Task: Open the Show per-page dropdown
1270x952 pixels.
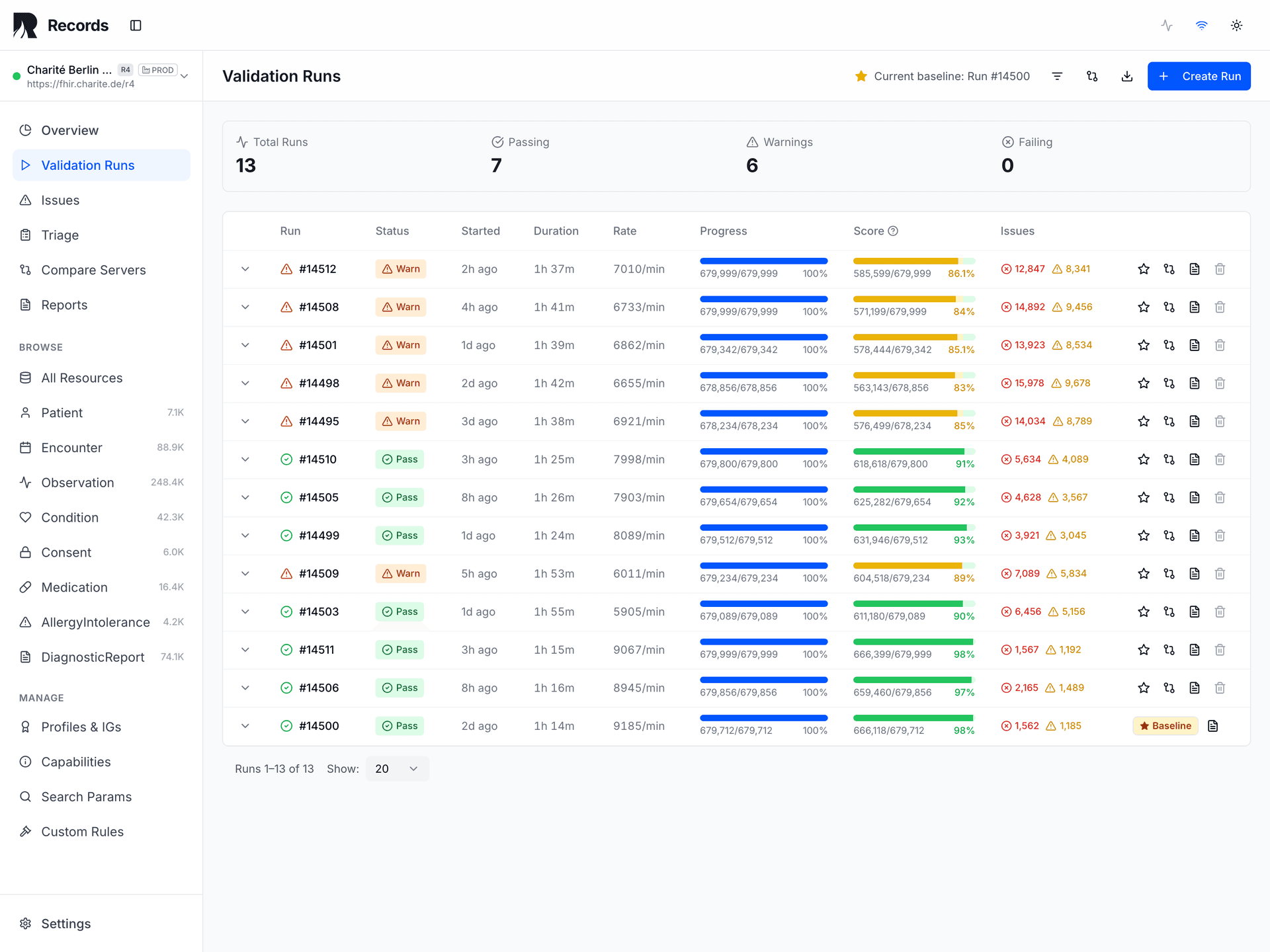Action: [397, 768]
